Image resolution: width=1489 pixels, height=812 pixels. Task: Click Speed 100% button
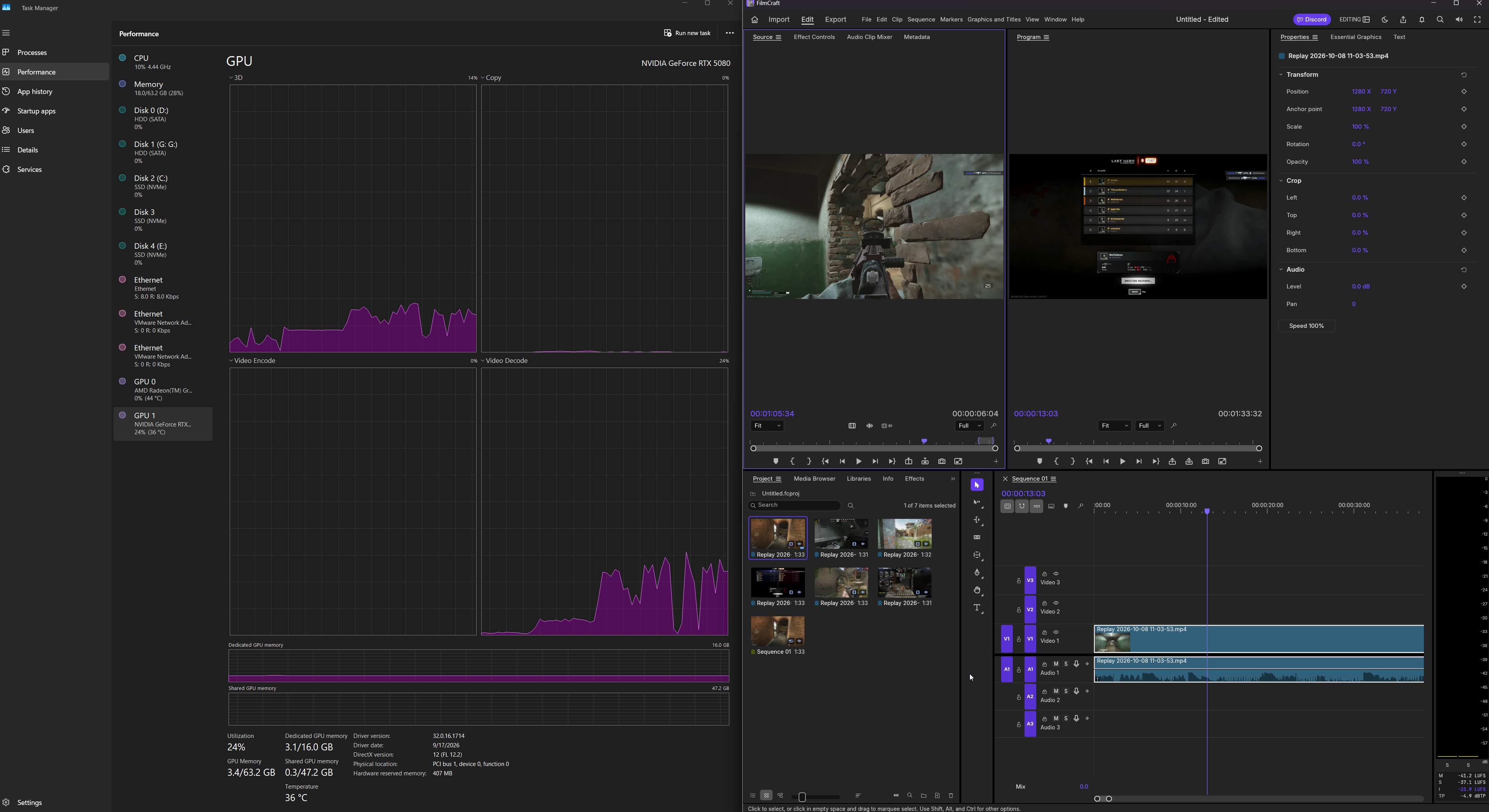1306,327
